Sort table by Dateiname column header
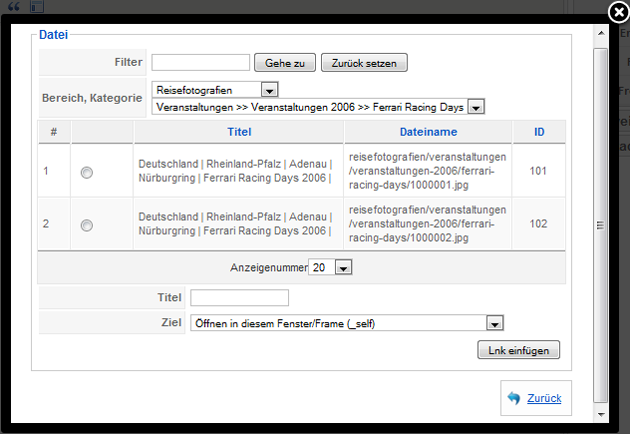This screenshot has width=630, height=434. (428, 132)
